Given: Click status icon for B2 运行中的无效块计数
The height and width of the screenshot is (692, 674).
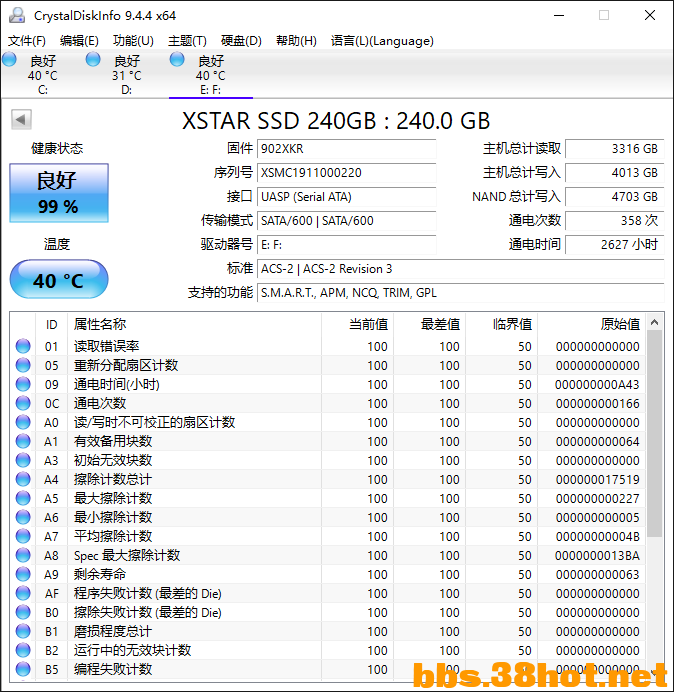Looking at the screenshot, I should [x=23, y=650].
